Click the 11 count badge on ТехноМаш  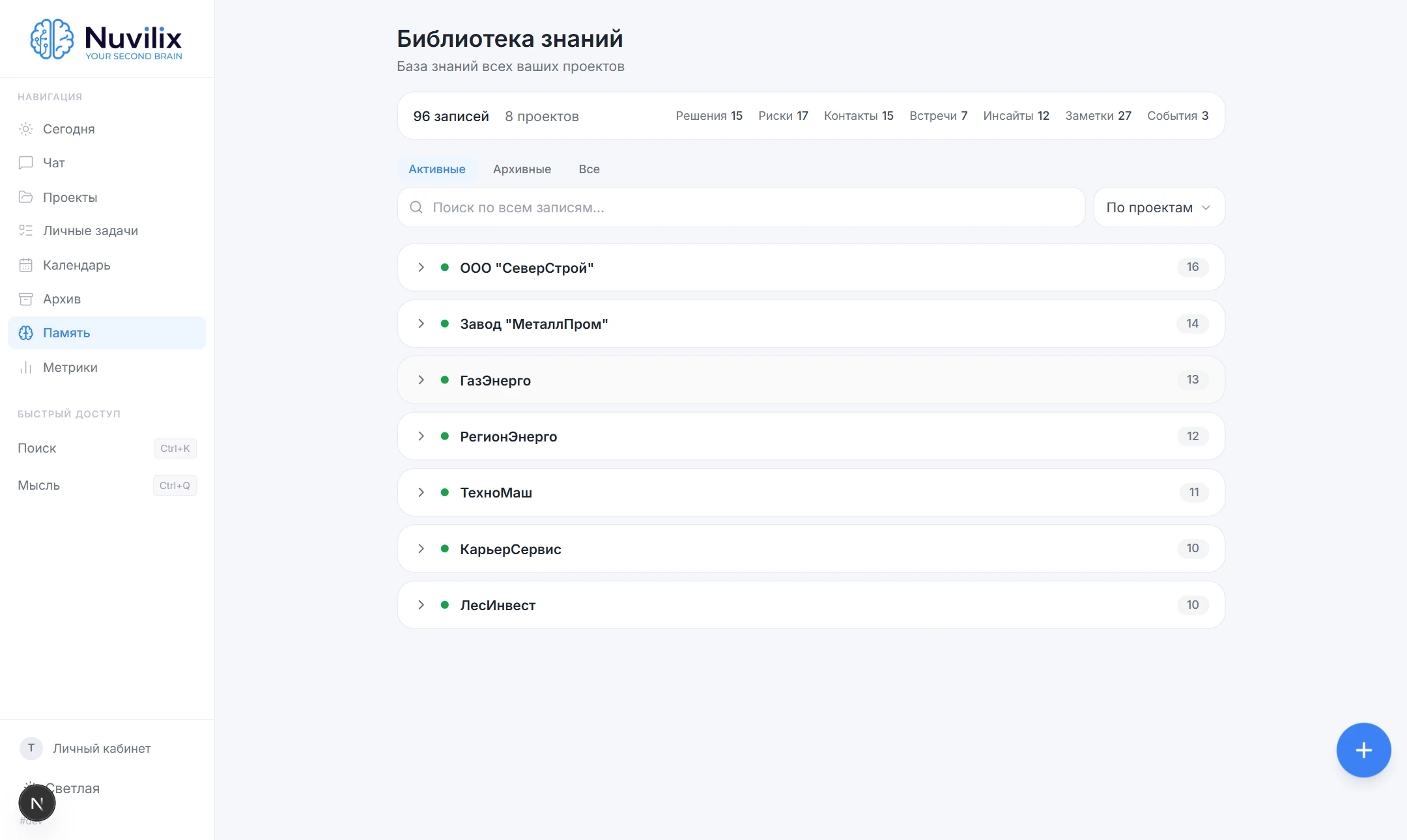pos(1194,492)
